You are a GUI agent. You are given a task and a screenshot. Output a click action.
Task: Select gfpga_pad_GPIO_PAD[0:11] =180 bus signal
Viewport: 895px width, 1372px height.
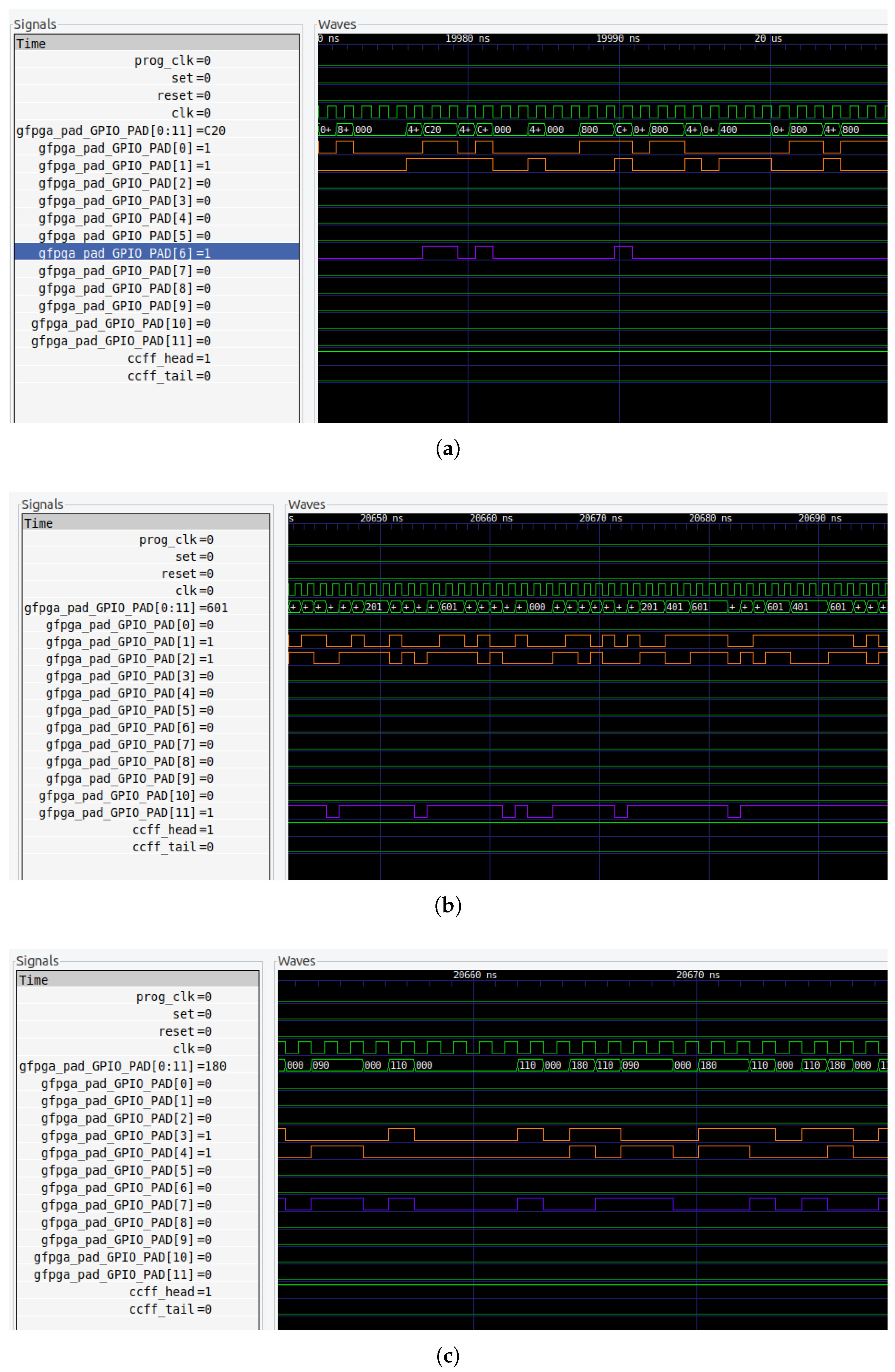pyautogui.click(x=122, y=1066)
